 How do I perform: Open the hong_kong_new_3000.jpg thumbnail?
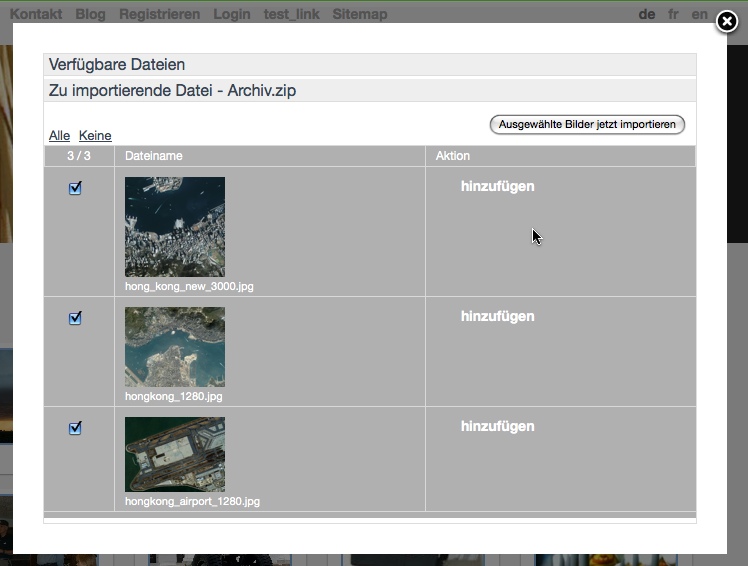pyautogui.click(x=175, y=227)
